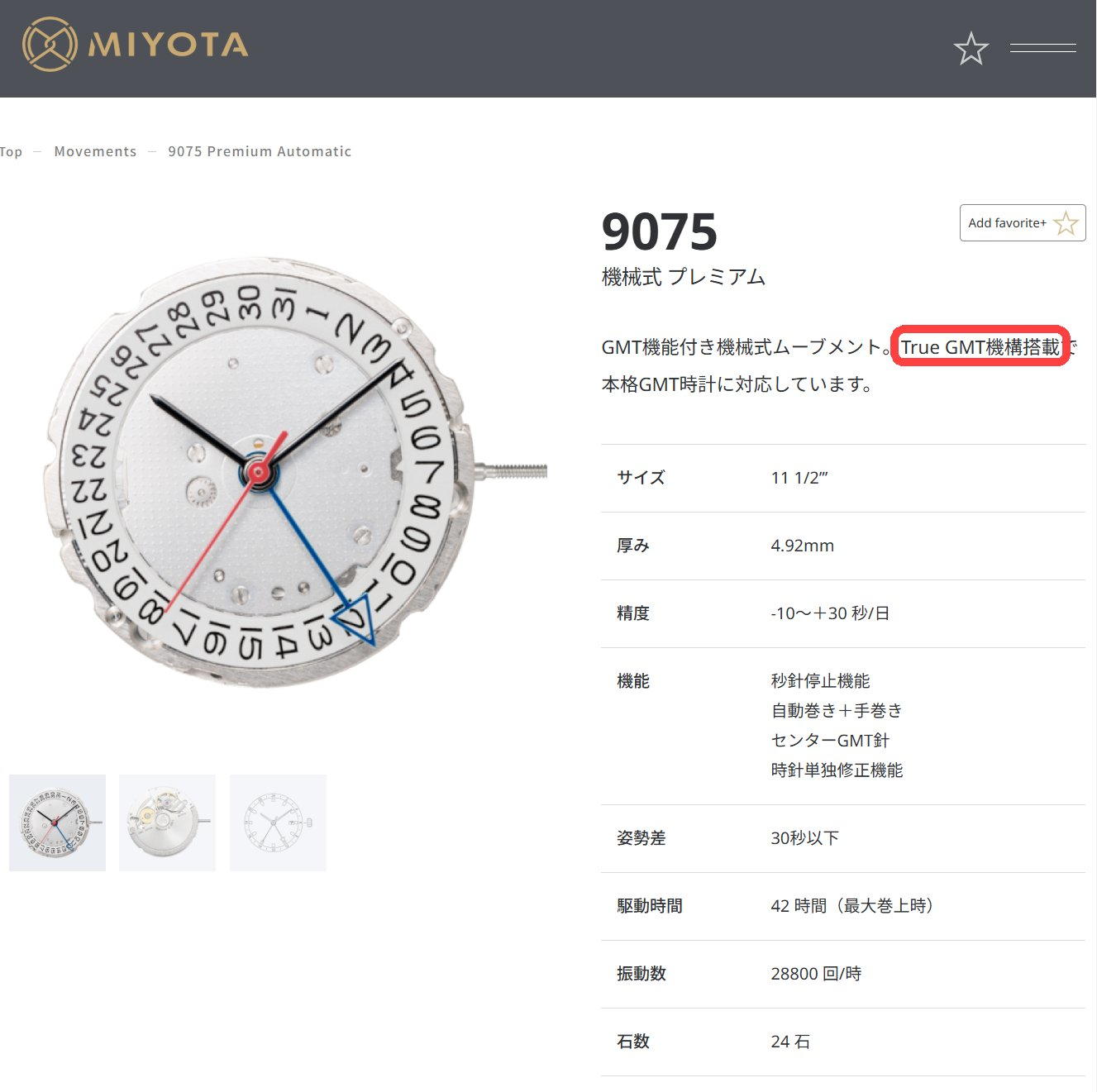The width and height of the screenshot is (1097, 1092).
Task: Open the hamburger menu lines in header
Action: point(1043,48)
